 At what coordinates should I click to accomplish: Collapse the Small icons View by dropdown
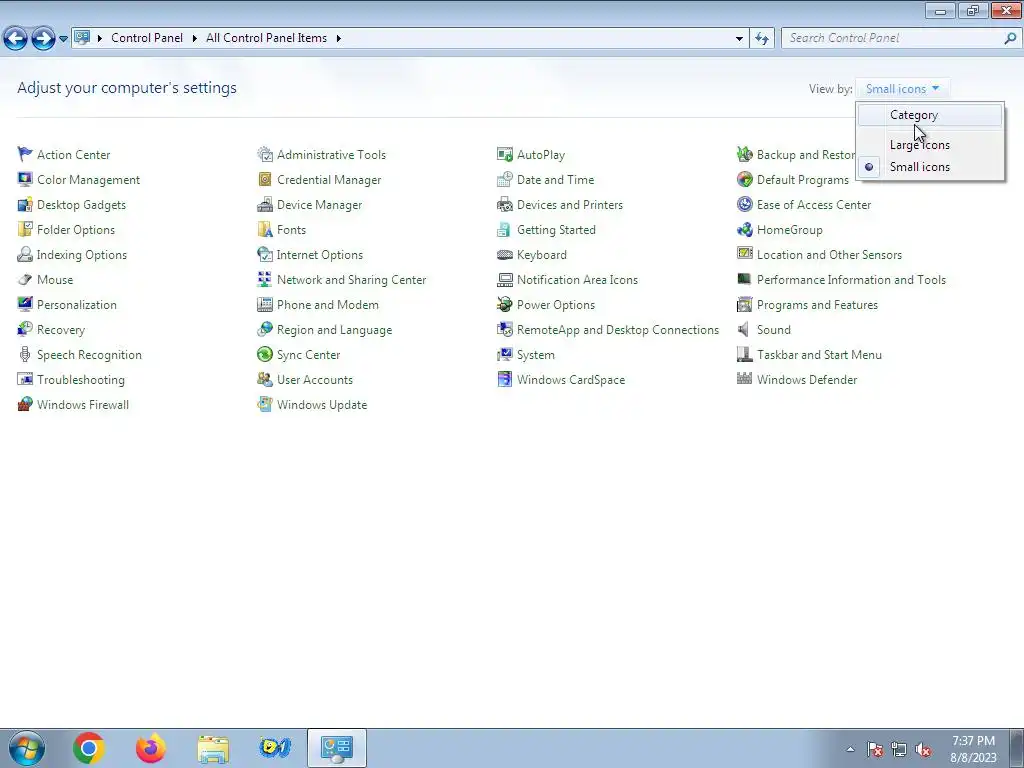coord(903,89)
